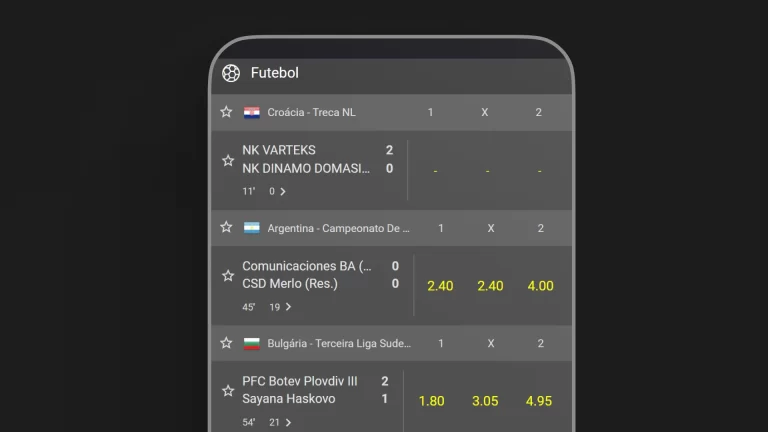768x432 pixels.
Task: Click the Bulgaria flag icon
Action: click(x=252, y=343)
